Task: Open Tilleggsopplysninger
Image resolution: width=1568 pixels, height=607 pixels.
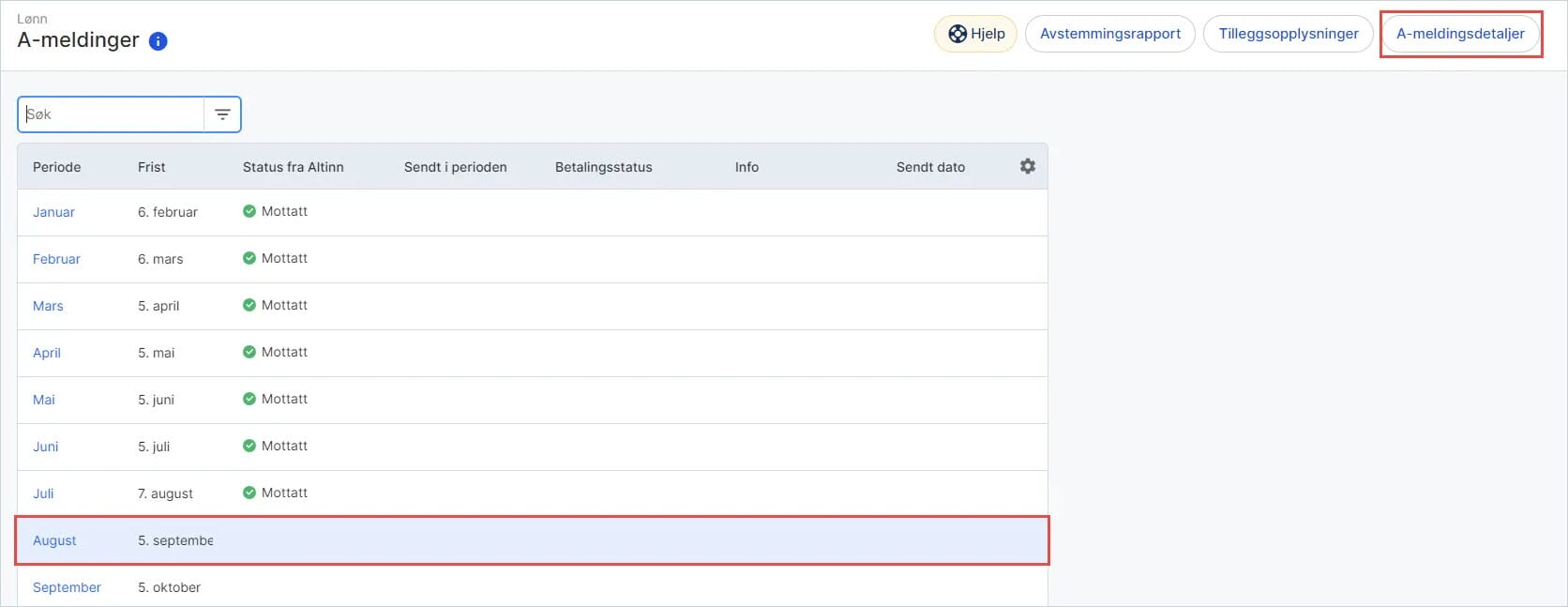Action: 1289,34
